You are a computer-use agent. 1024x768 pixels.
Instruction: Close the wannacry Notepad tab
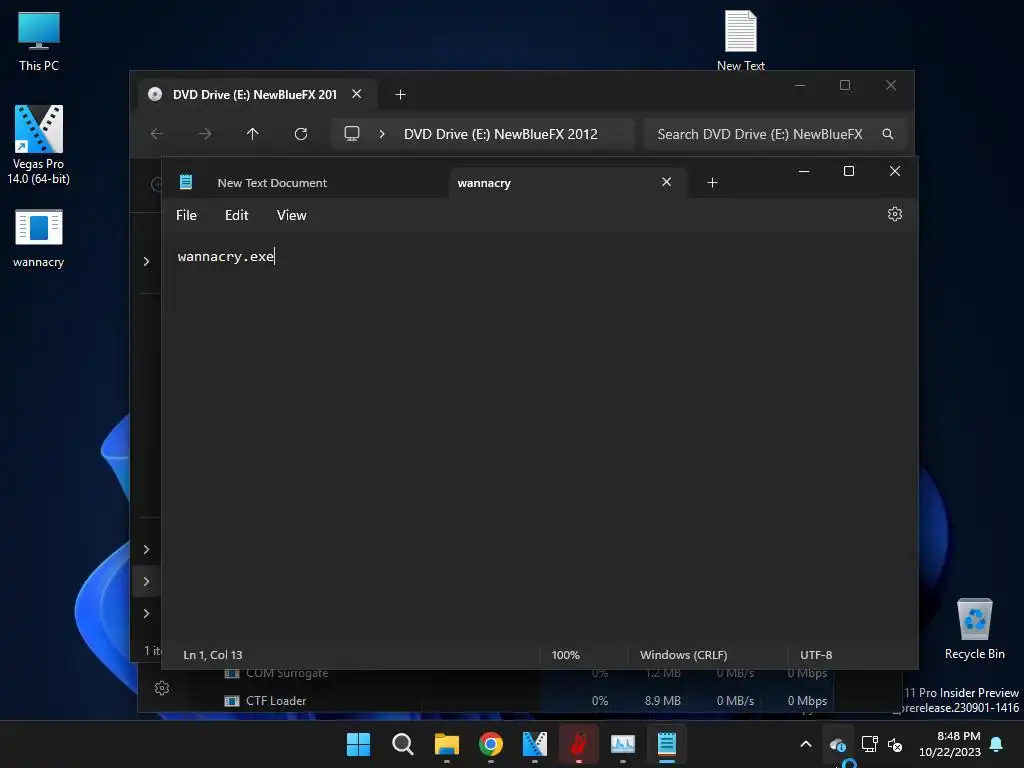click(666, 182)
